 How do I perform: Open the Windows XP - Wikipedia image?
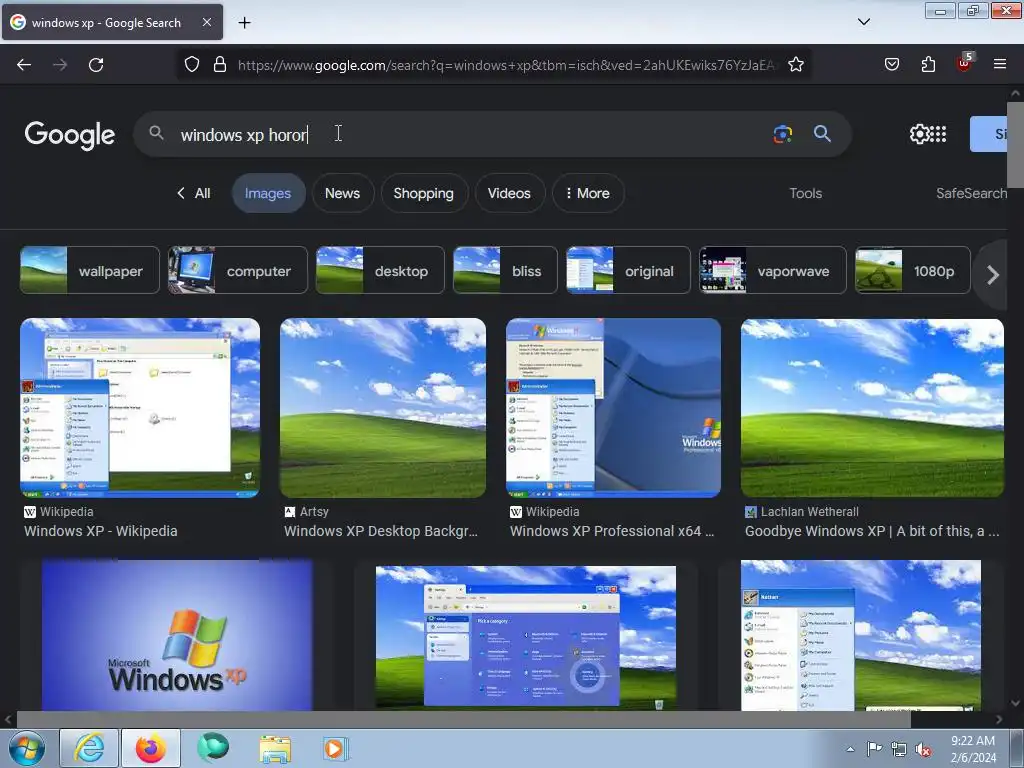coord(140,408)
